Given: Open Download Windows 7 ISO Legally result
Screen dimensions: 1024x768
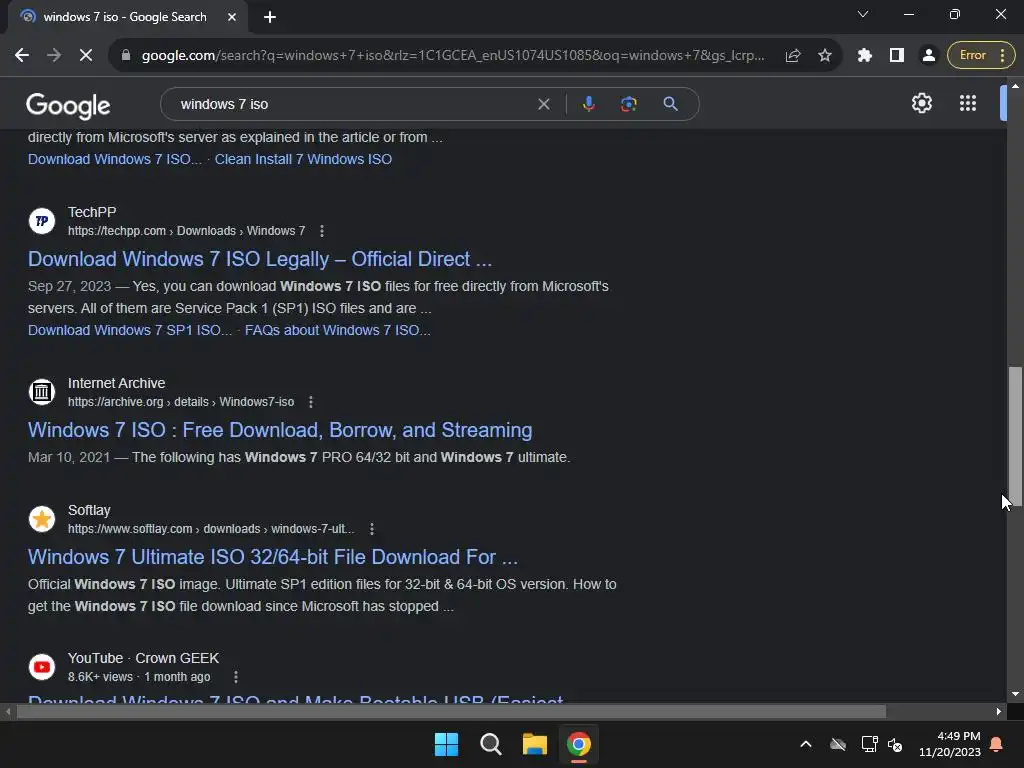Looking at the screenshot, I should pos(260,259).
